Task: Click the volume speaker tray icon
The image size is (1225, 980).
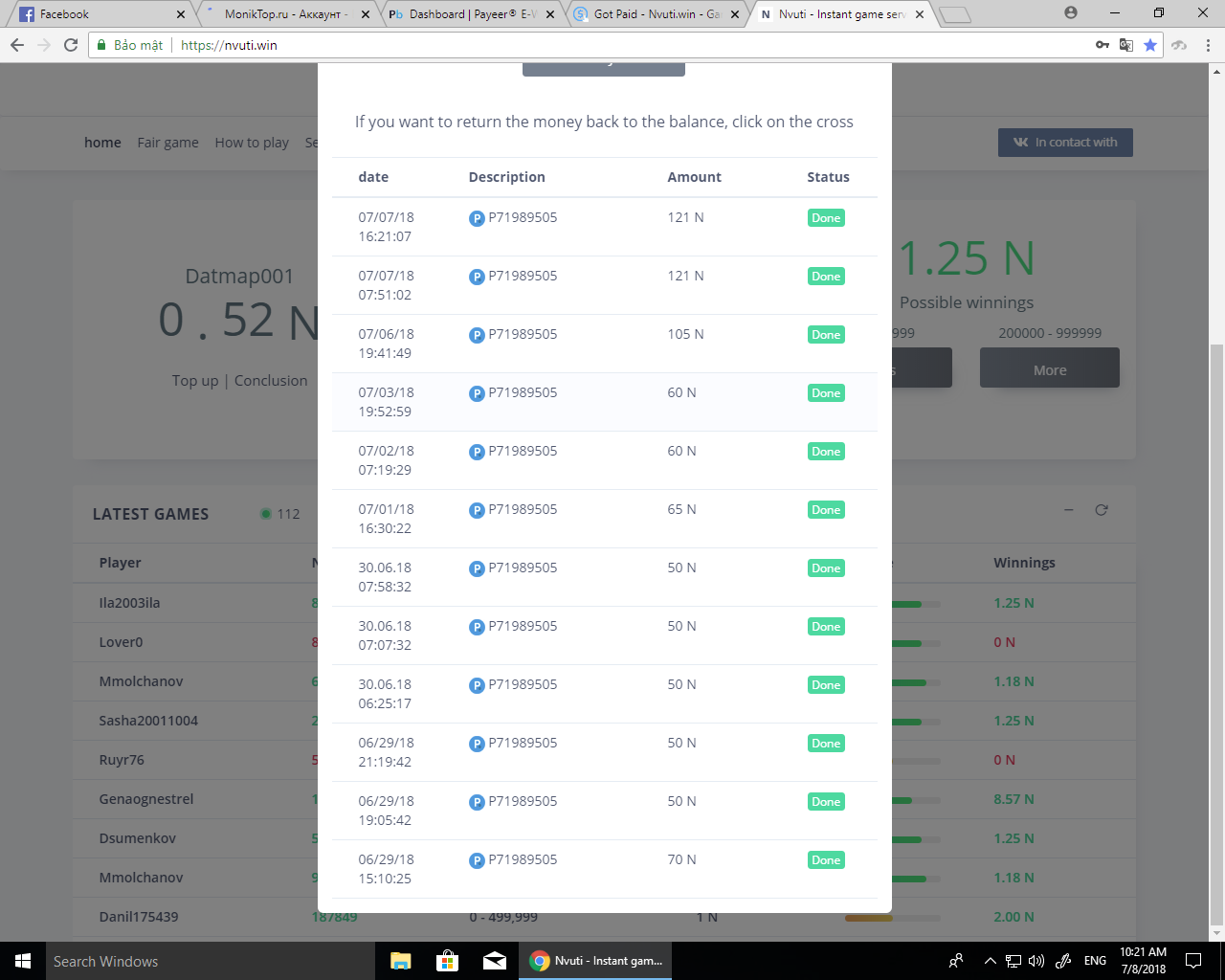Action: [x=1036, y=961]
